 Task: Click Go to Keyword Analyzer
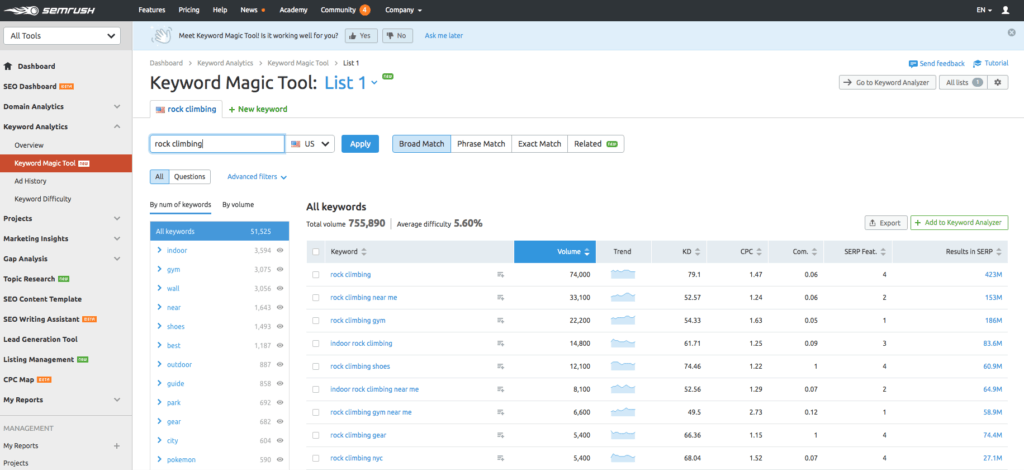click(888, 82)
